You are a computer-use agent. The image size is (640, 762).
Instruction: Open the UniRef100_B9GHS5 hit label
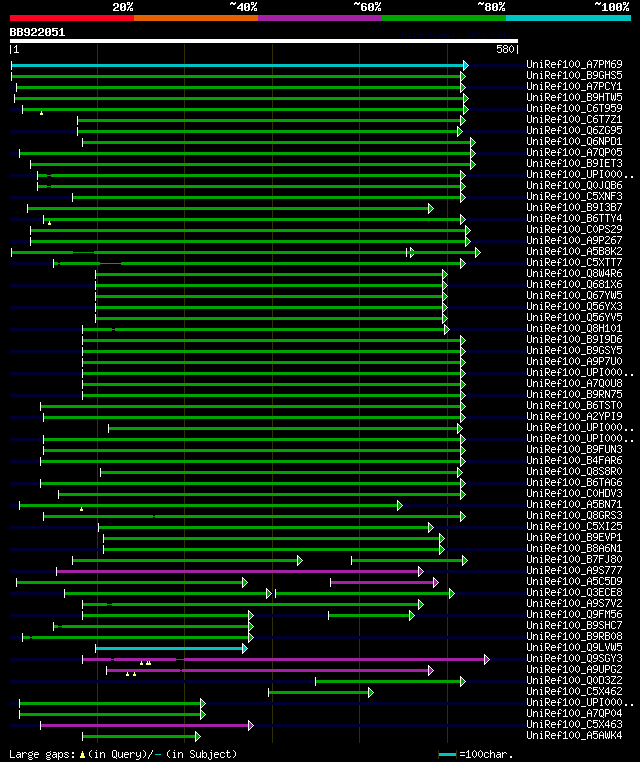(x=574, y=75)
